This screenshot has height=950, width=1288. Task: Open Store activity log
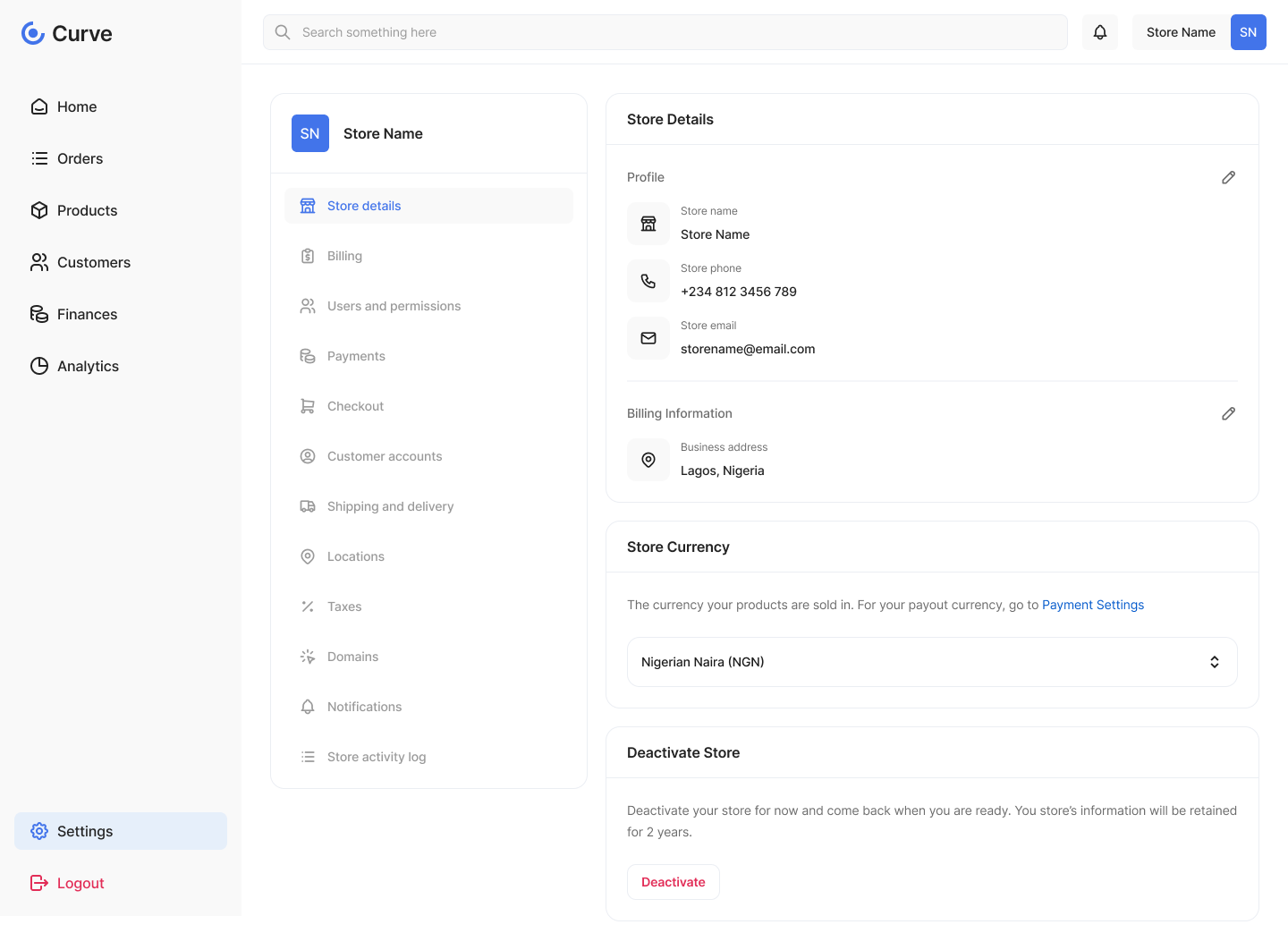click(x=428, y=757)
